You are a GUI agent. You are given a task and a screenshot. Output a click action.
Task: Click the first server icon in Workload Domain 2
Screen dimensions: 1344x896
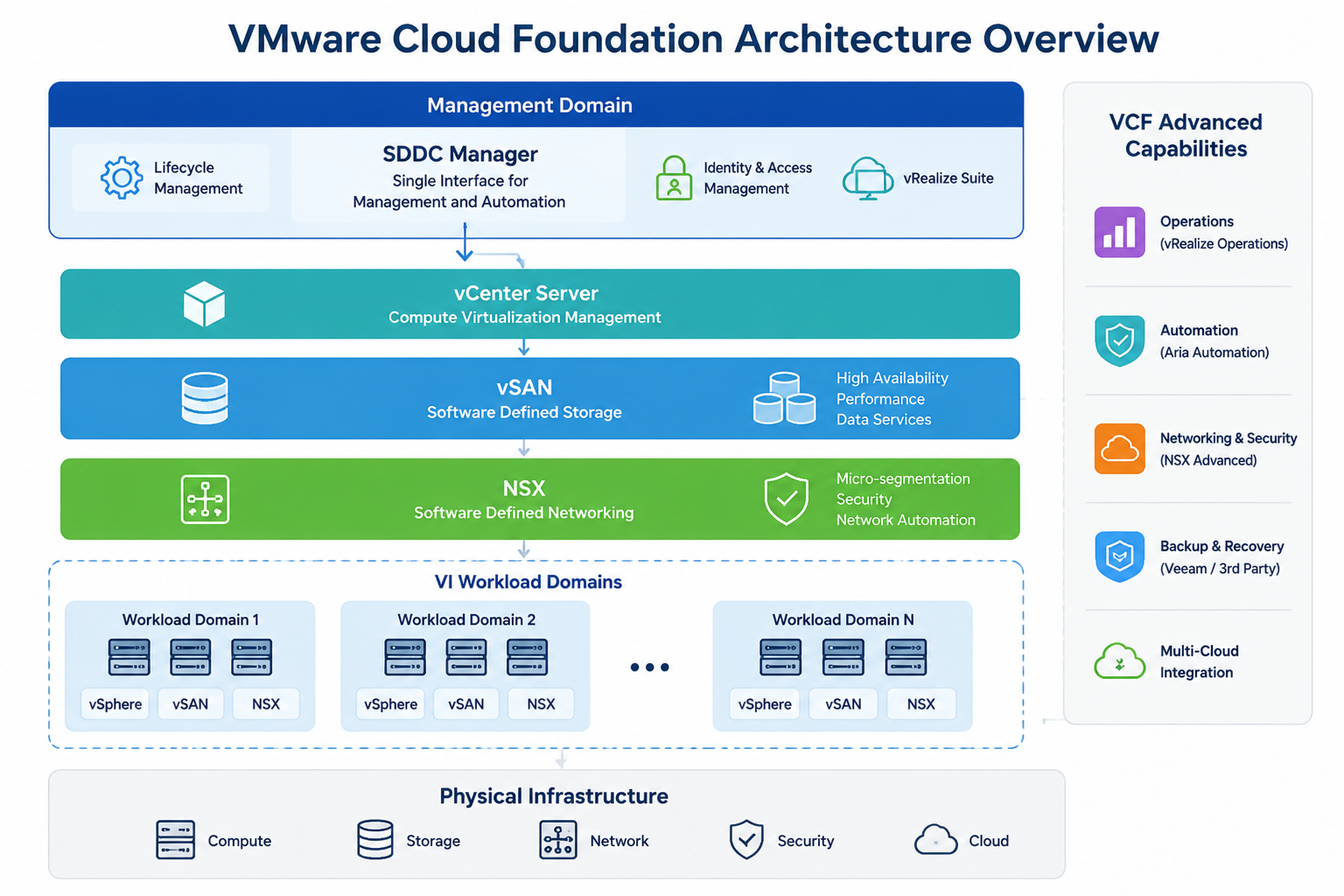pyautogui.click(x=404, y=657)
